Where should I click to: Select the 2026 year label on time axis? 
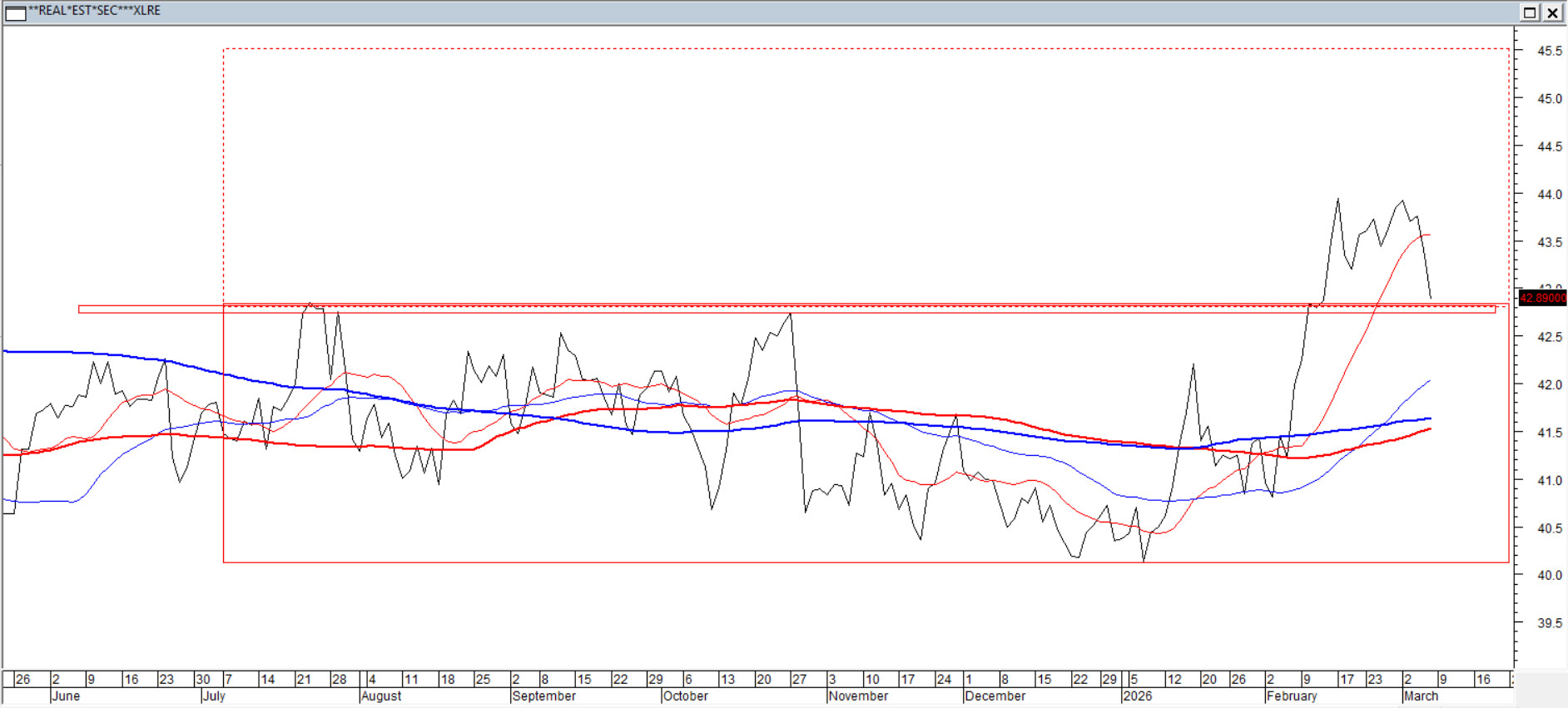[1137, 696]
